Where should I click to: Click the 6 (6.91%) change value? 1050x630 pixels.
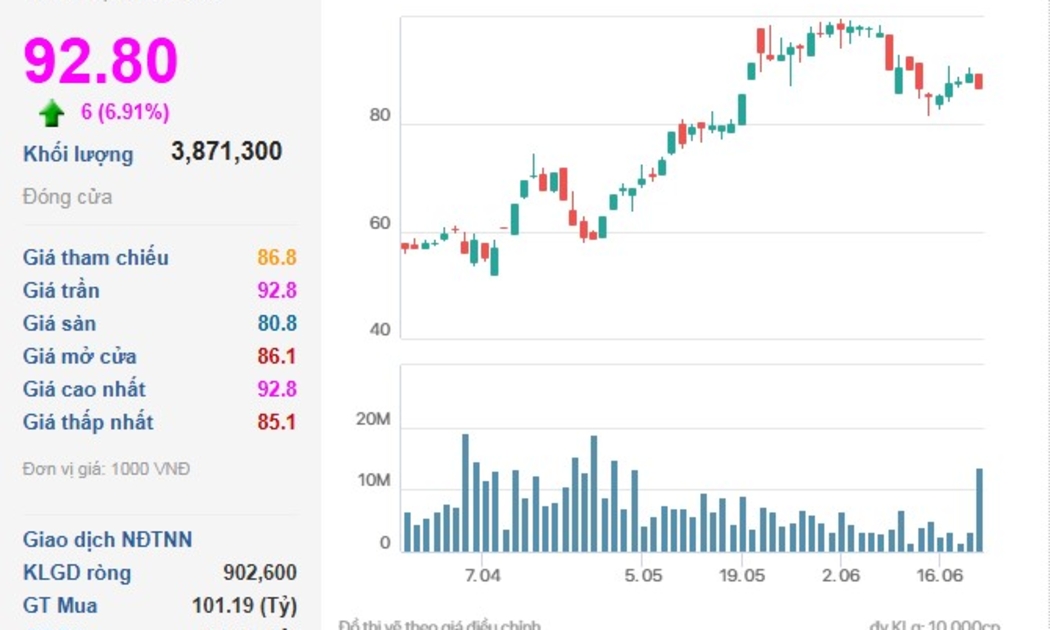pyautogui.click(x=125, y=112)
